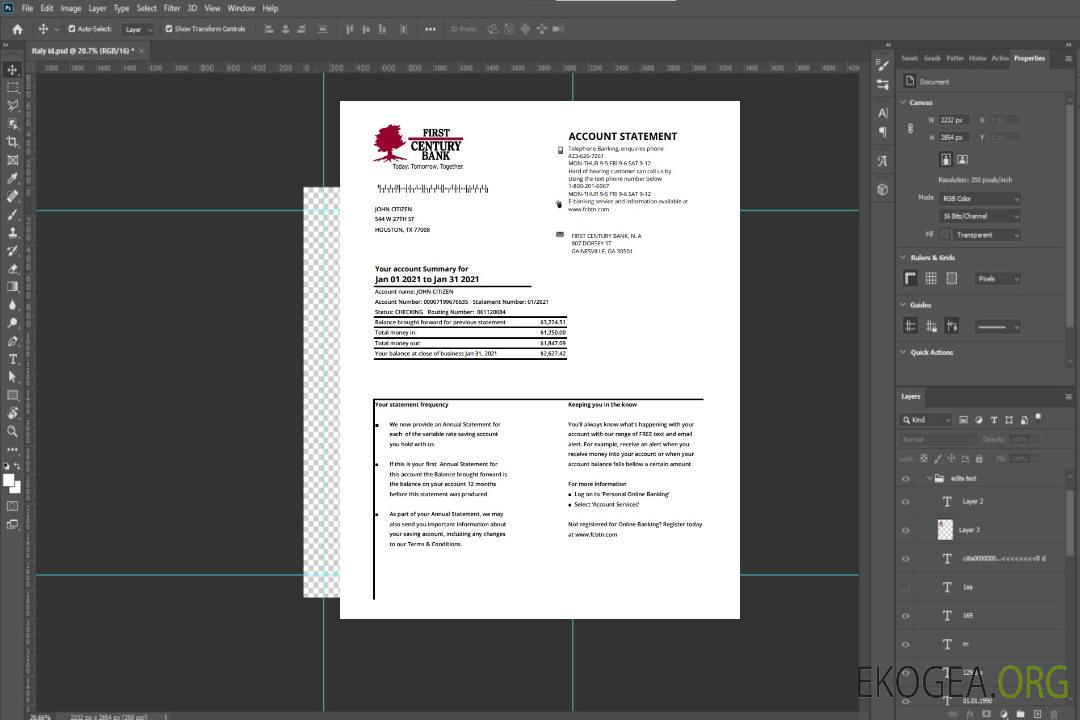Select the Eraser tool
The width and height of the screenshot is (1080, 720).
point(12,269)
